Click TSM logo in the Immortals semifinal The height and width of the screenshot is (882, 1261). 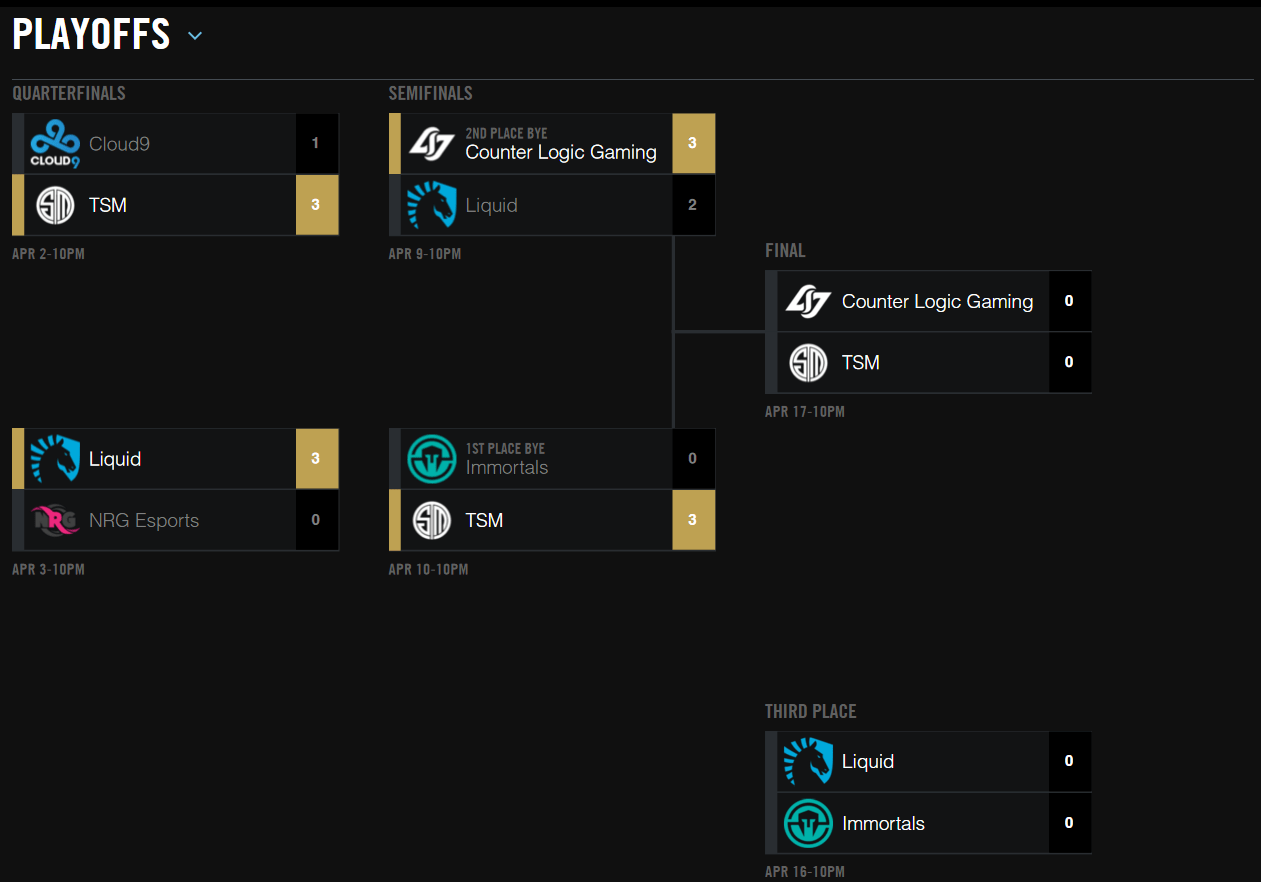coord(431,520)
